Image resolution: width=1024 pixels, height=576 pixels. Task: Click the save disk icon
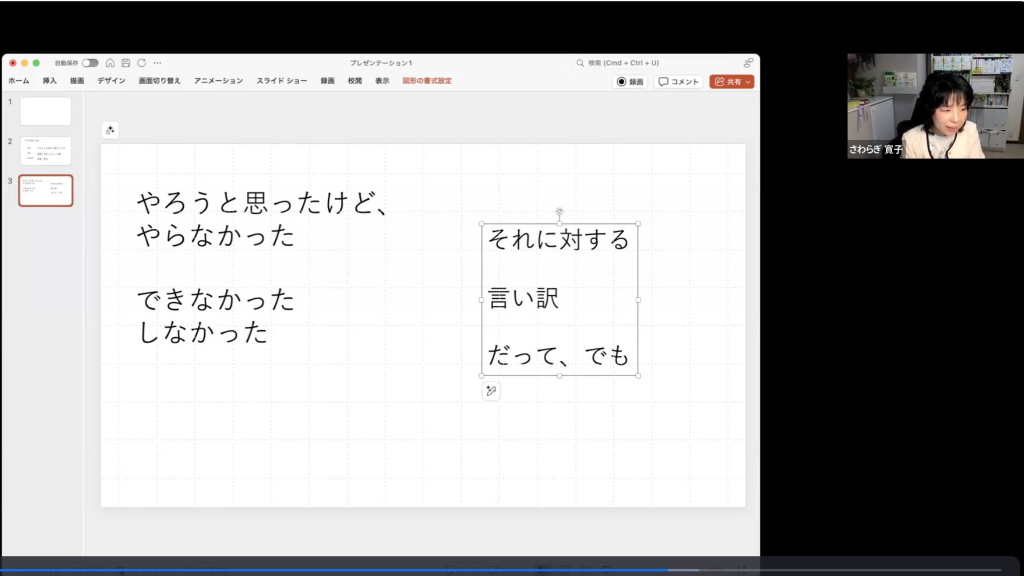(x=125, y=63)
